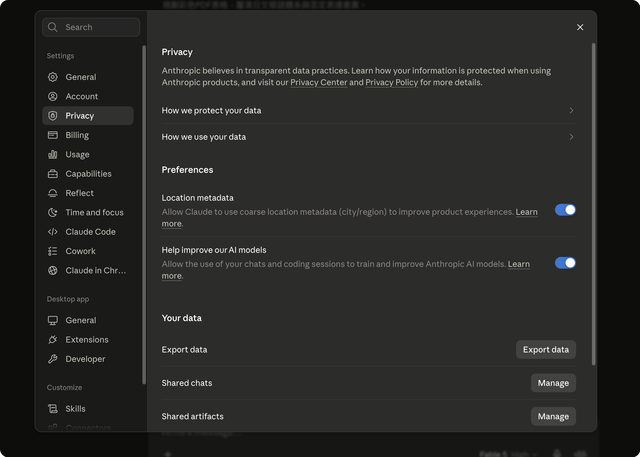Click the Developer wrench icon

coord(53,359)
